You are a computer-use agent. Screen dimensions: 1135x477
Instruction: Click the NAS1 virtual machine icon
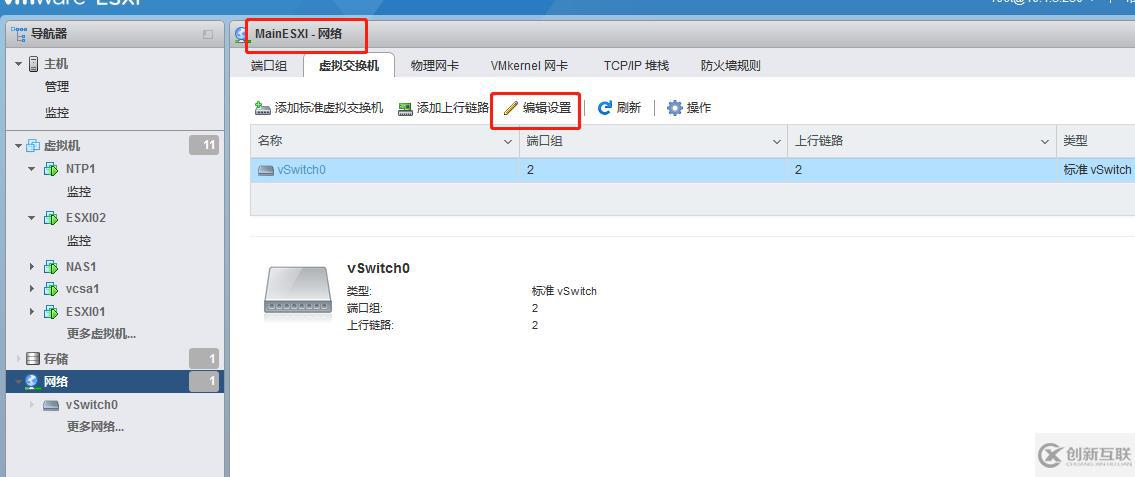coord(50,266)
